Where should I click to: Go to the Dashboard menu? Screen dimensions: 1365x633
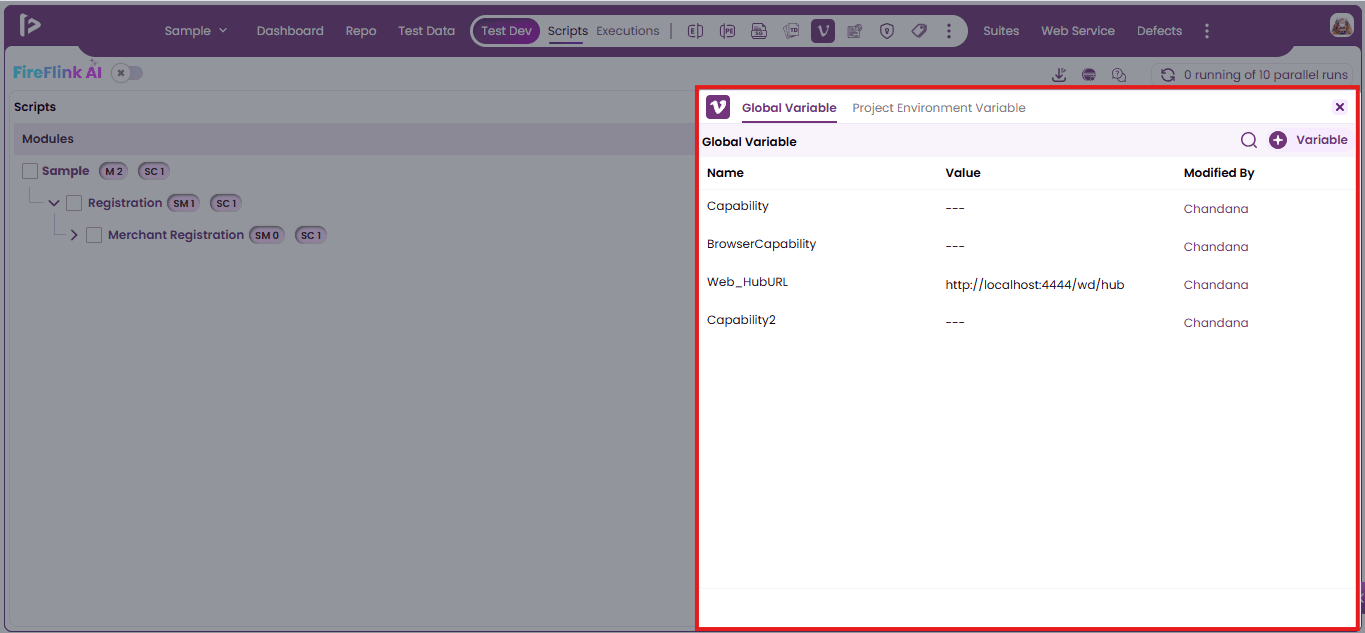coord(290,31)
